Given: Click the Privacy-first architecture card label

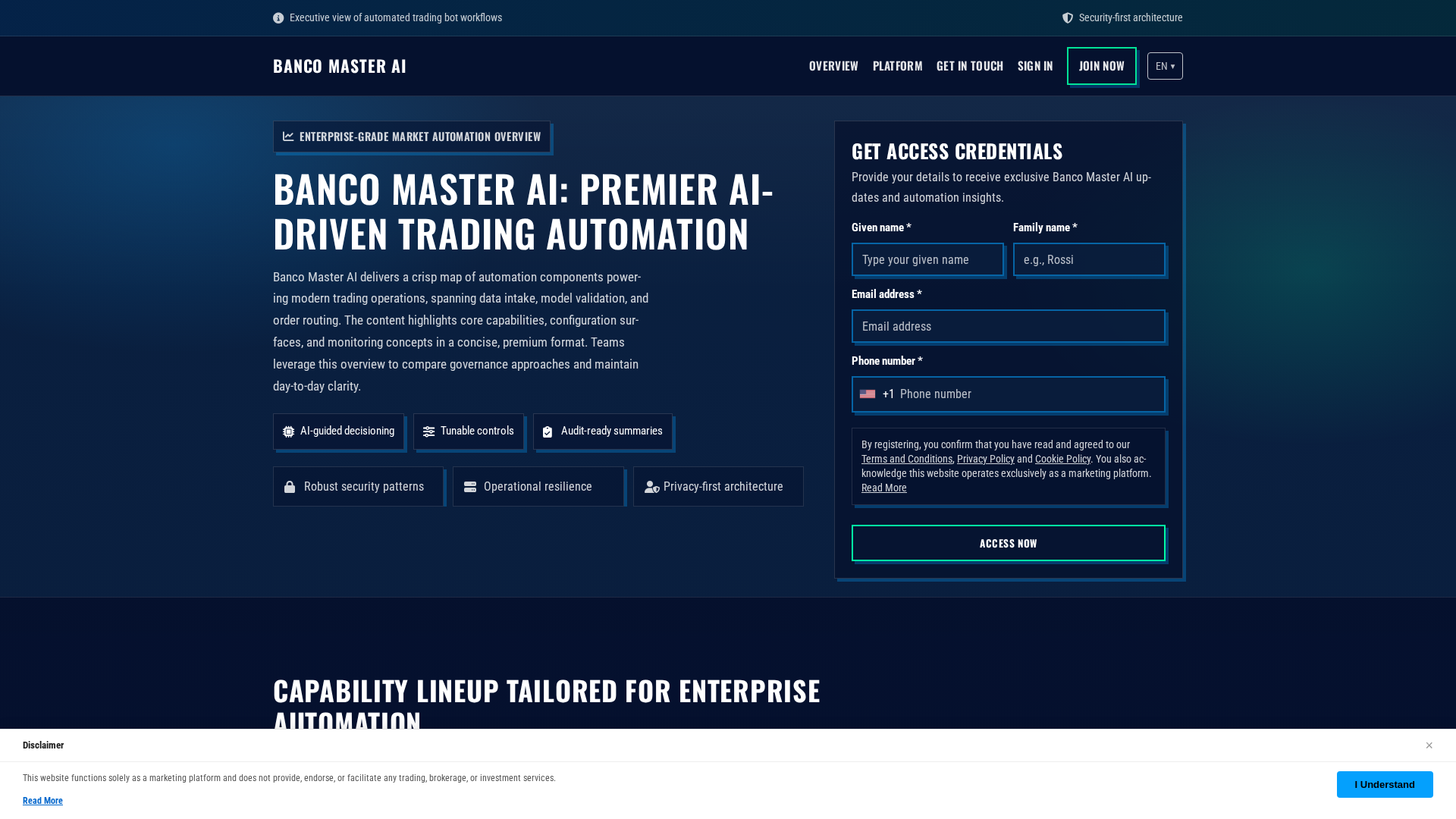Looking at the screenshot, I should tap(723, 487).
